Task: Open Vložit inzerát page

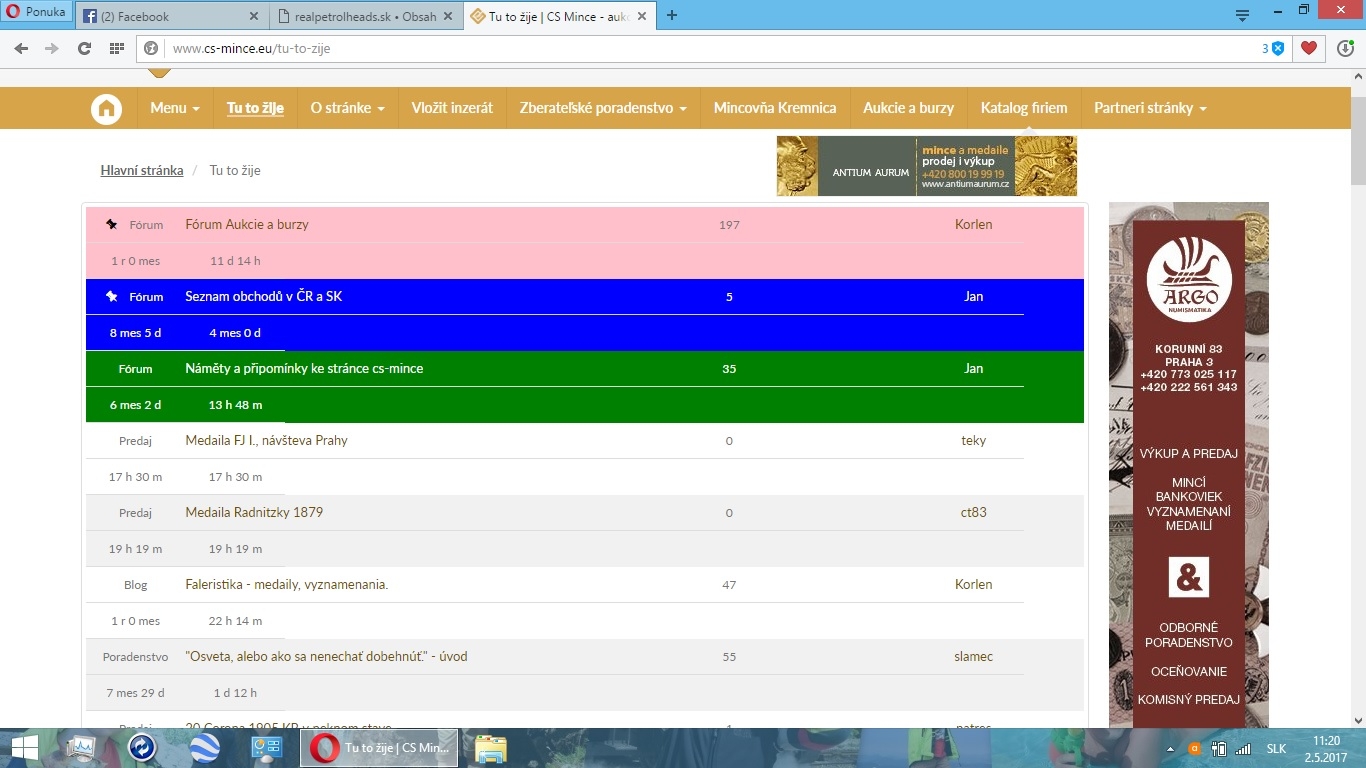Action: pyautogui.click(x=452, y=108)
